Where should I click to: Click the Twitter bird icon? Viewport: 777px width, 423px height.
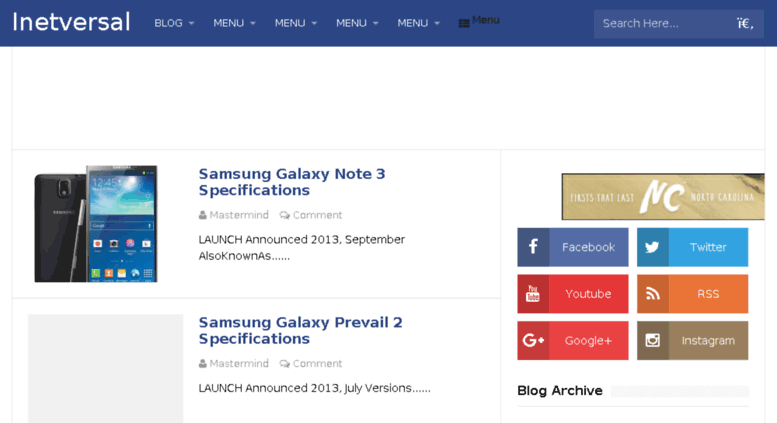point(653,247)
